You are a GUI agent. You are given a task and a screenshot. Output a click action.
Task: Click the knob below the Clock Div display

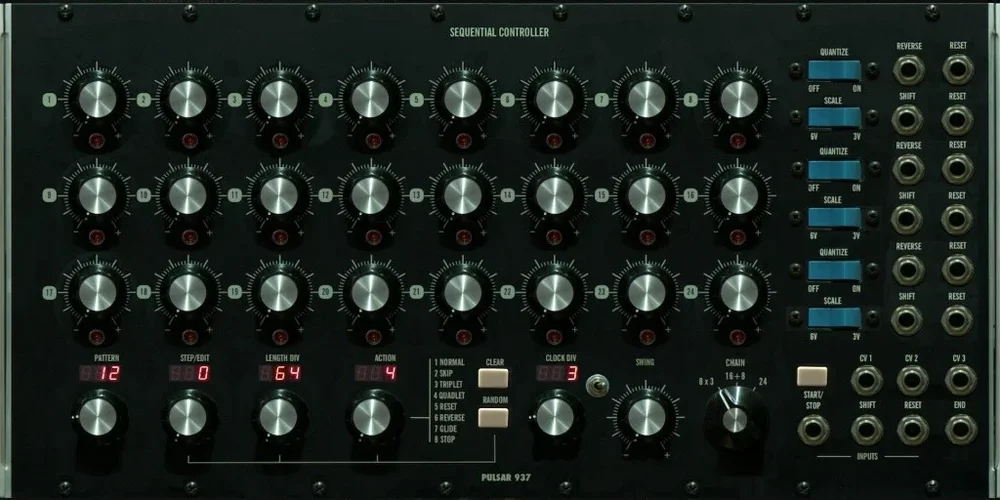[x=555, y=417]
